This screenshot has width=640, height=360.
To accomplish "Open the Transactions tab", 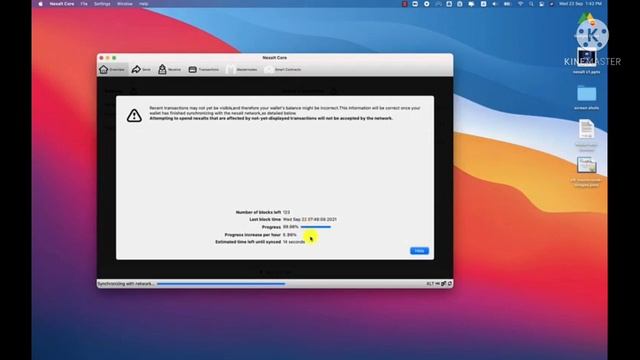I will [x=204, y=69].
